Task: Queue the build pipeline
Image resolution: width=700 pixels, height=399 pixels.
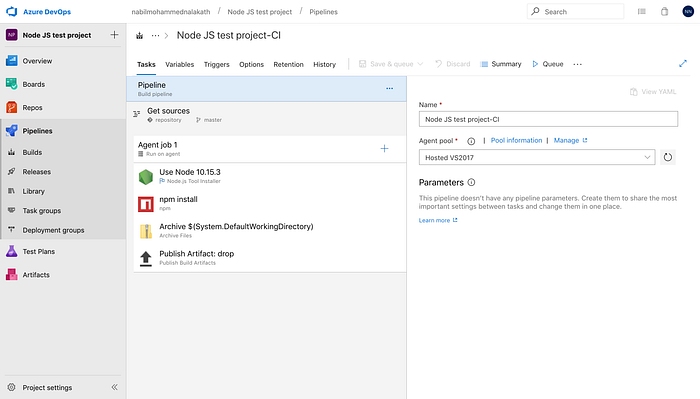Action: [x=548, y=64]
